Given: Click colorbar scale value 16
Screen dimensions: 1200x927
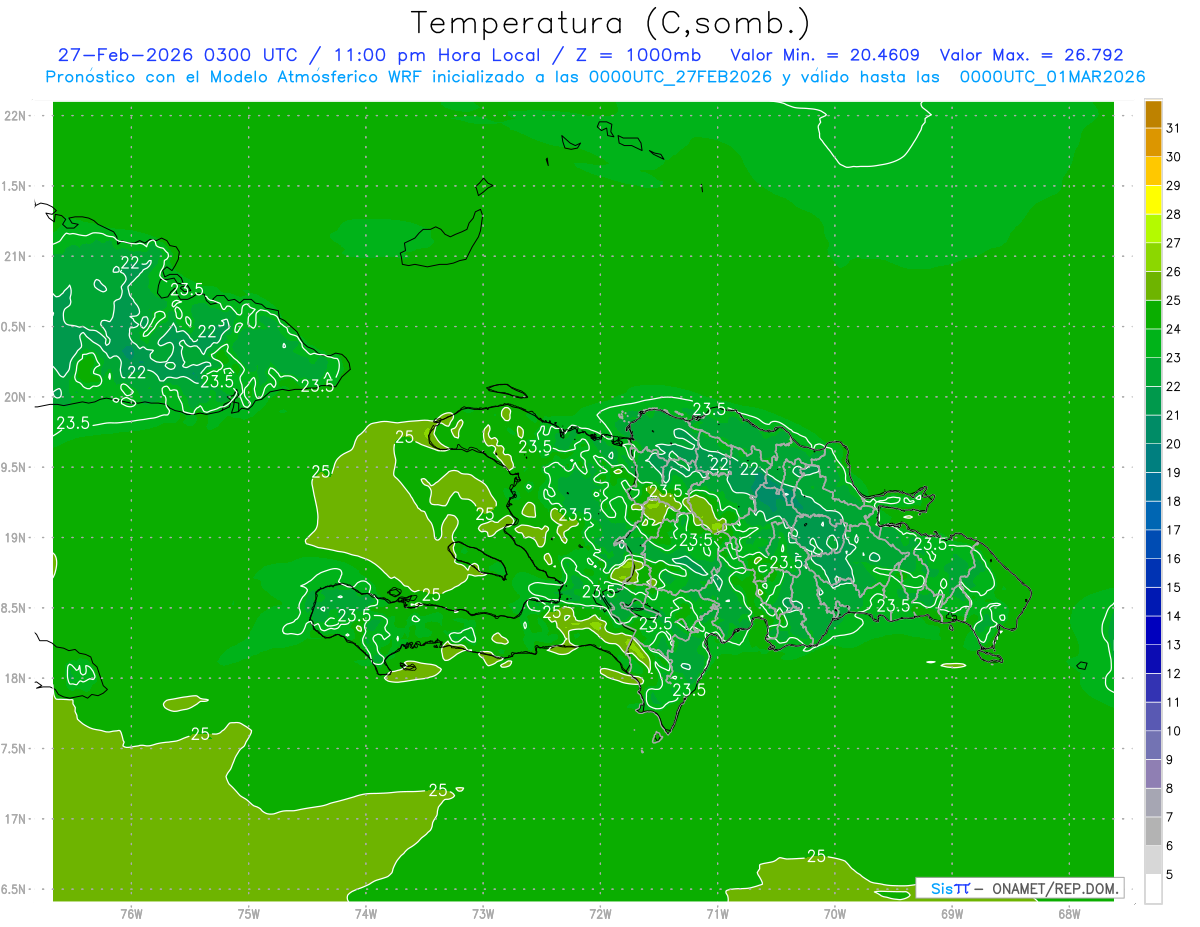Looking at the screenshot, I should 1174,559.
